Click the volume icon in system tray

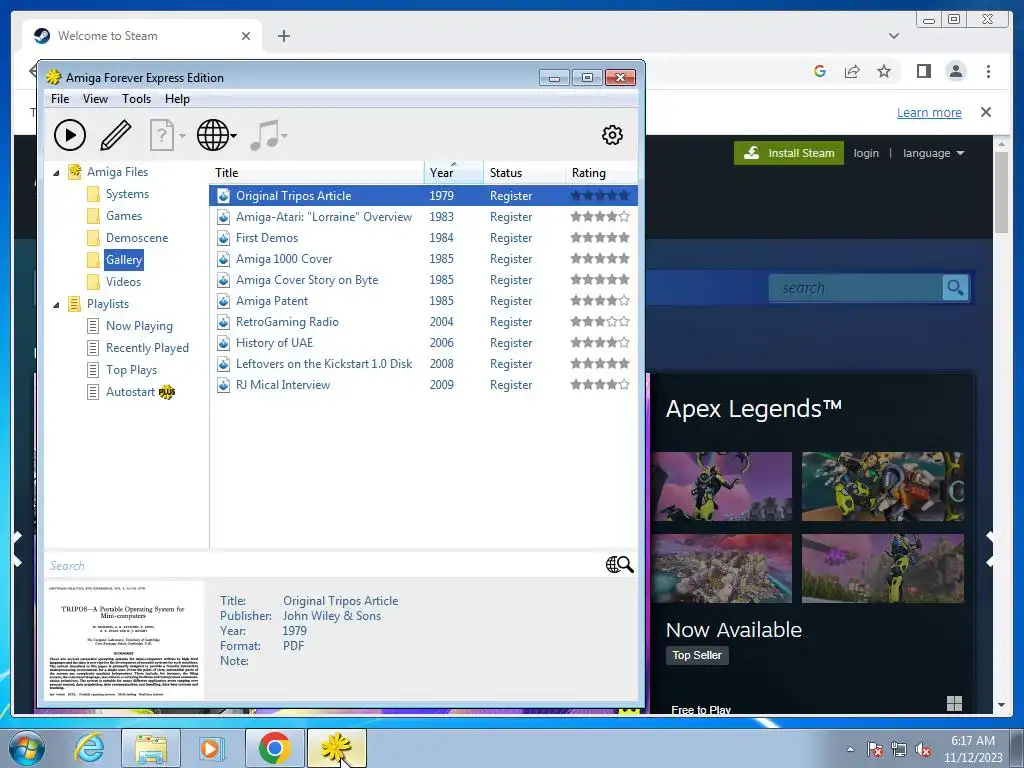click(x=923, y=750)
